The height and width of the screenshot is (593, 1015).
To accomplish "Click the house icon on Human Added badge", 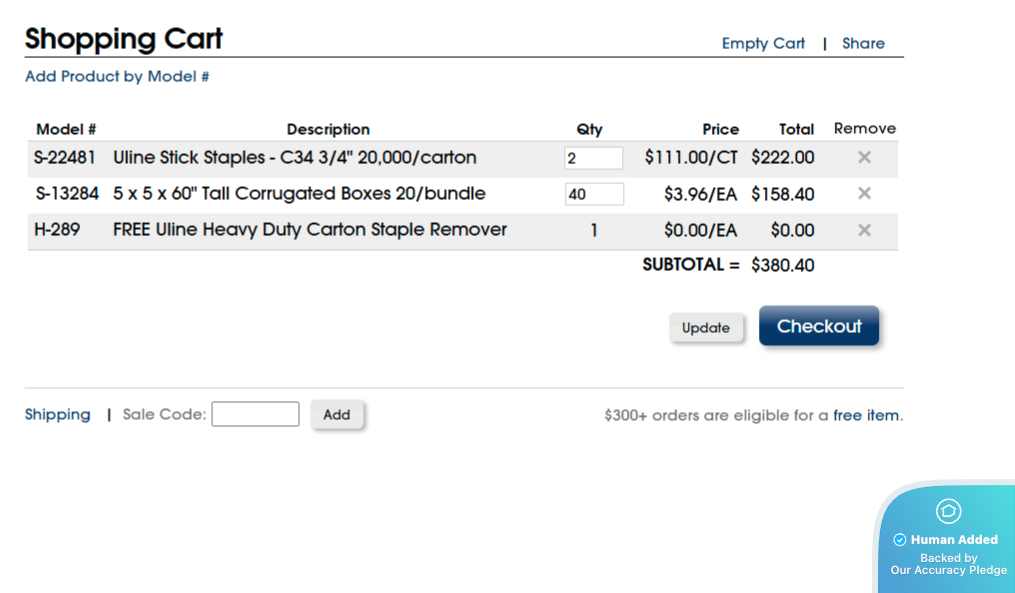I will coord(948,511).
